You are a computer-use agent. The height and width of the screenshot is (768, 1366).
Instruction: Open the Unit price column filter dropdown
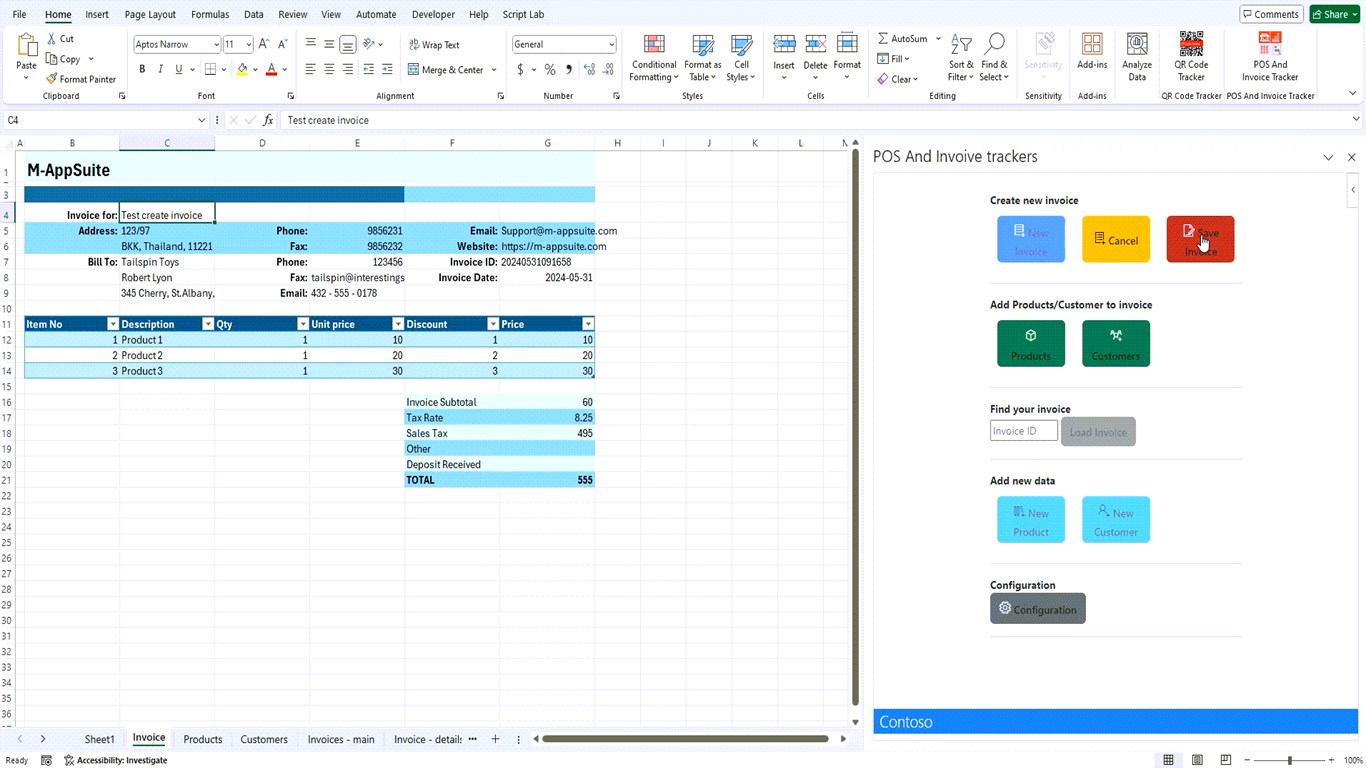pyautogui.click(x=398, y=324)
